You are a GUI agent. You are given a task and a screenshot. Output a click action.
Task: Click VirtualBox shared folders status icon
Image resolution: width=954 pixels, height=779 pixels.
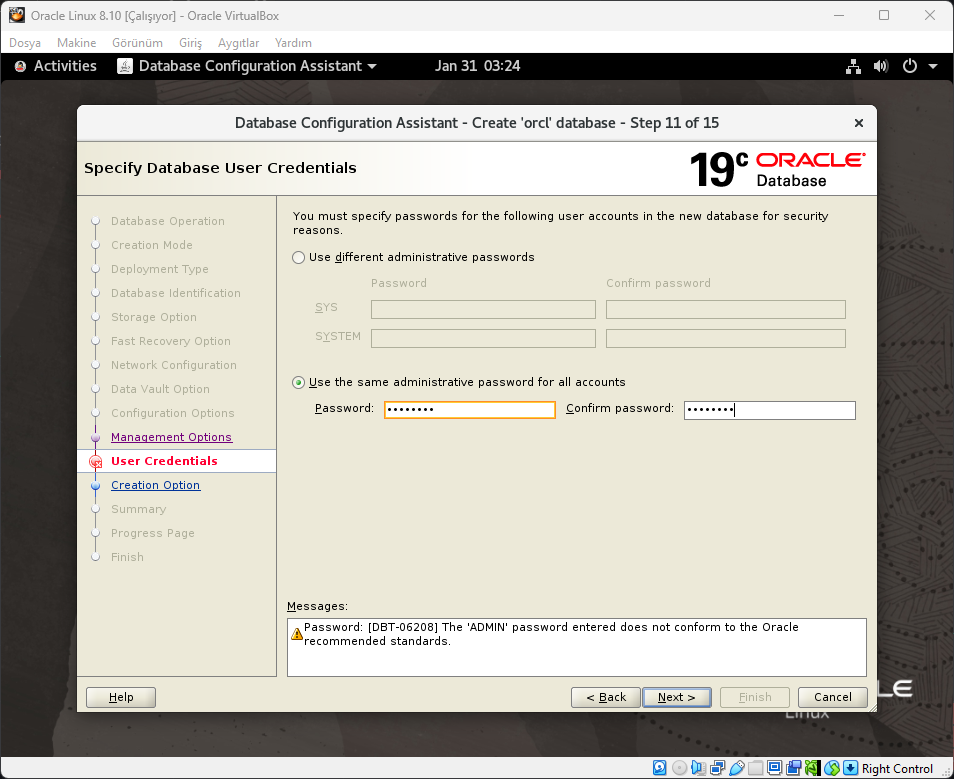point(756,768)
